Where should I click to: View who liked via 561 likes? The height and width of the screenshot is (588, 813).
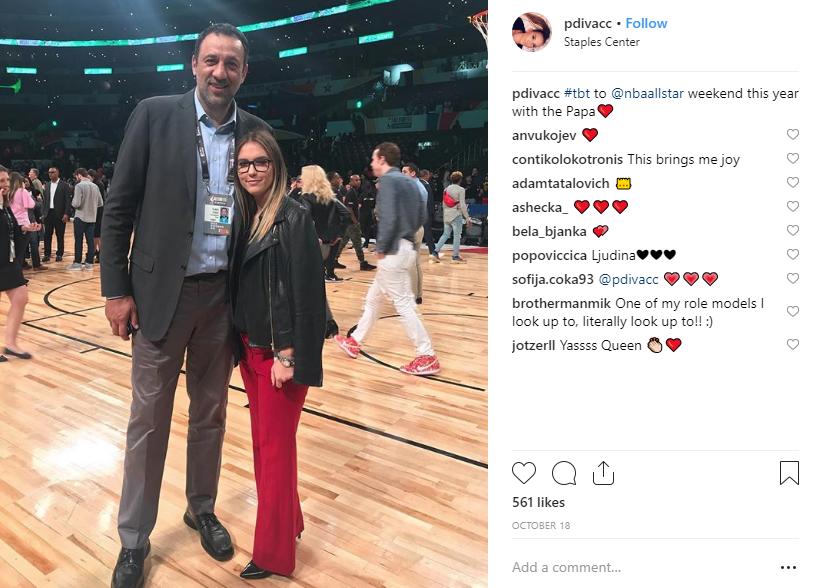pos(538,502)
